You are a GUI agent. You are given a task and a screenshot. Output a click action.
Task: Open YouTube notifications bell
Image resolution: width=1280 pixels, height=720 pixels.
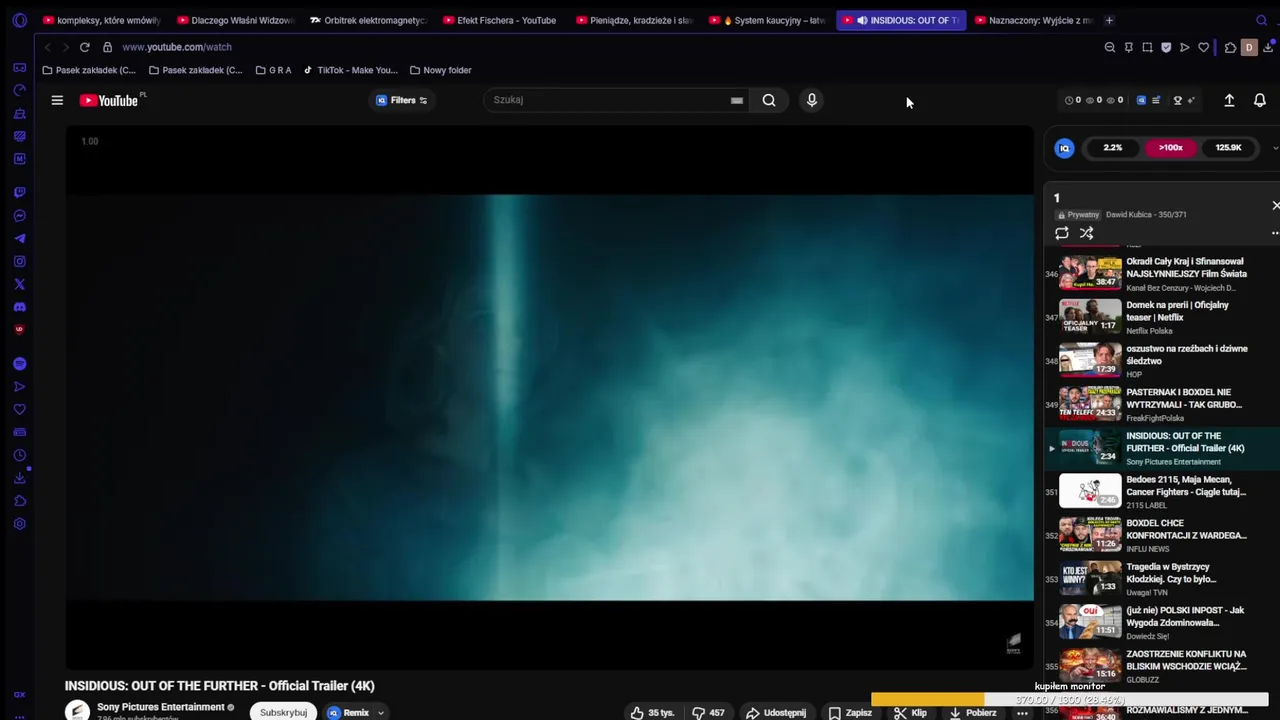point(1260,100)
